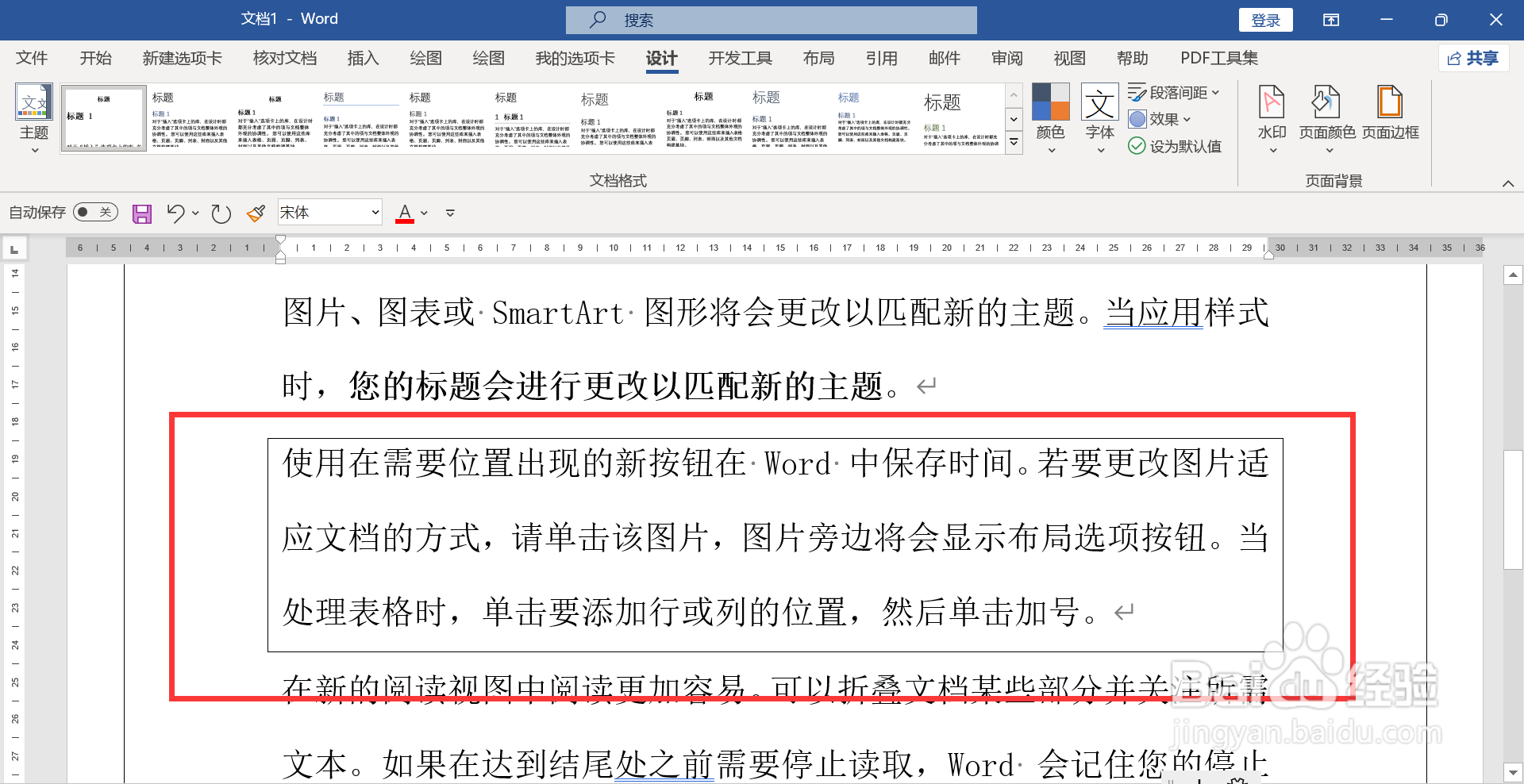The image size is (1524, 784).
Task: Expand the document formatting styles gallery
Action: (x=1014, y=143)
